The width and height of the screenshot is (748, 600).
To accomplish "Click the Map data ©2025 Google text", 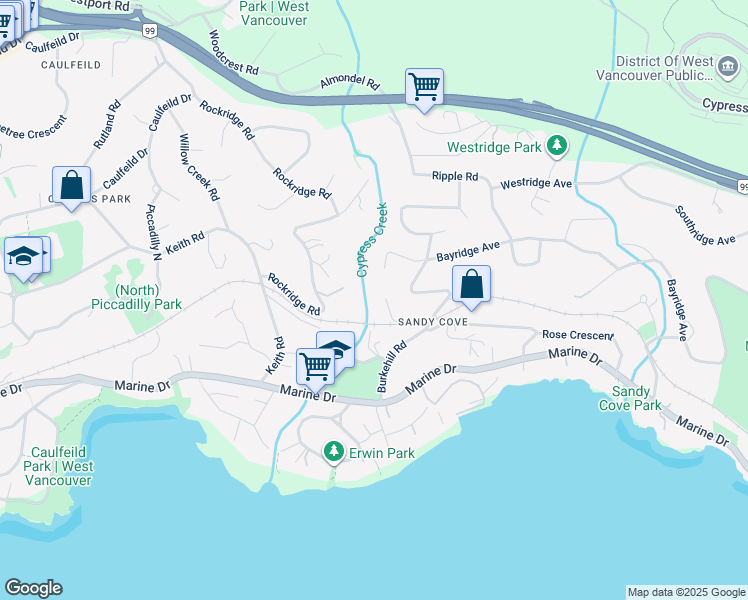I will 686,593.
